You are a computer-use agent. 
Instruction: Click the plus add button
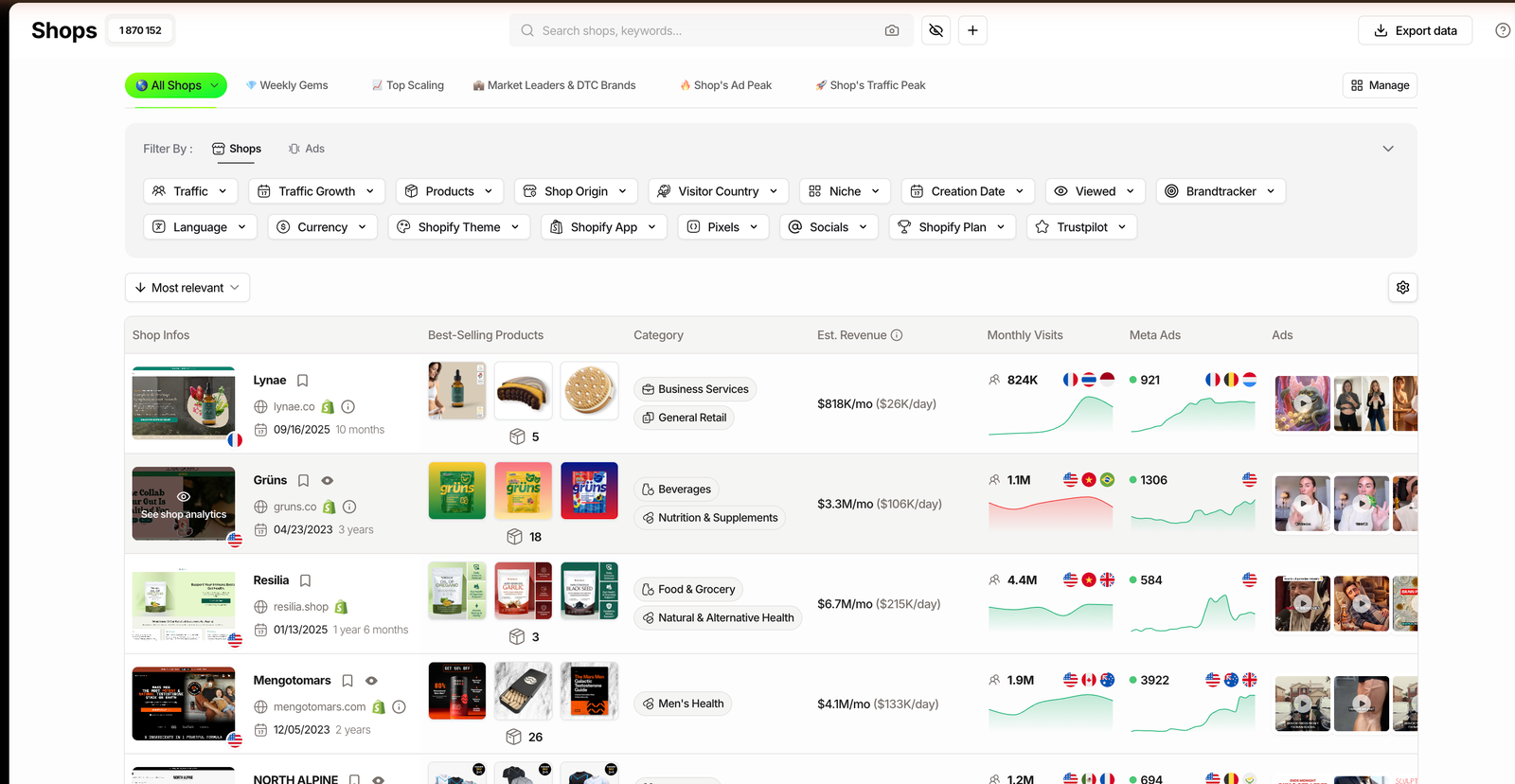[972, 30]
